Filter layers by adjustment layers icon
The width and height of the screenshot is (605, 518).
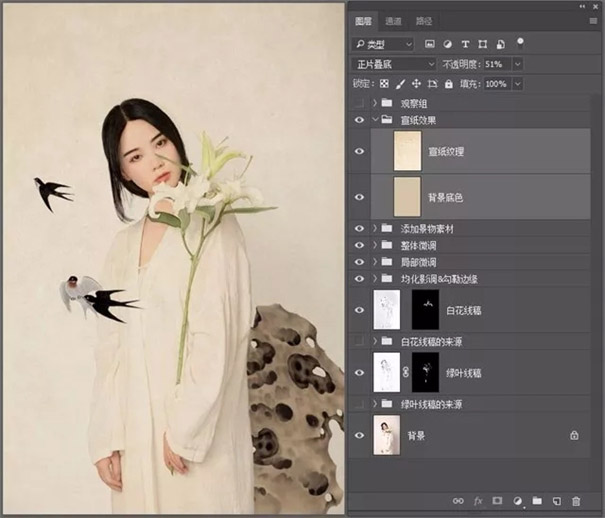(x=448, y=44)
